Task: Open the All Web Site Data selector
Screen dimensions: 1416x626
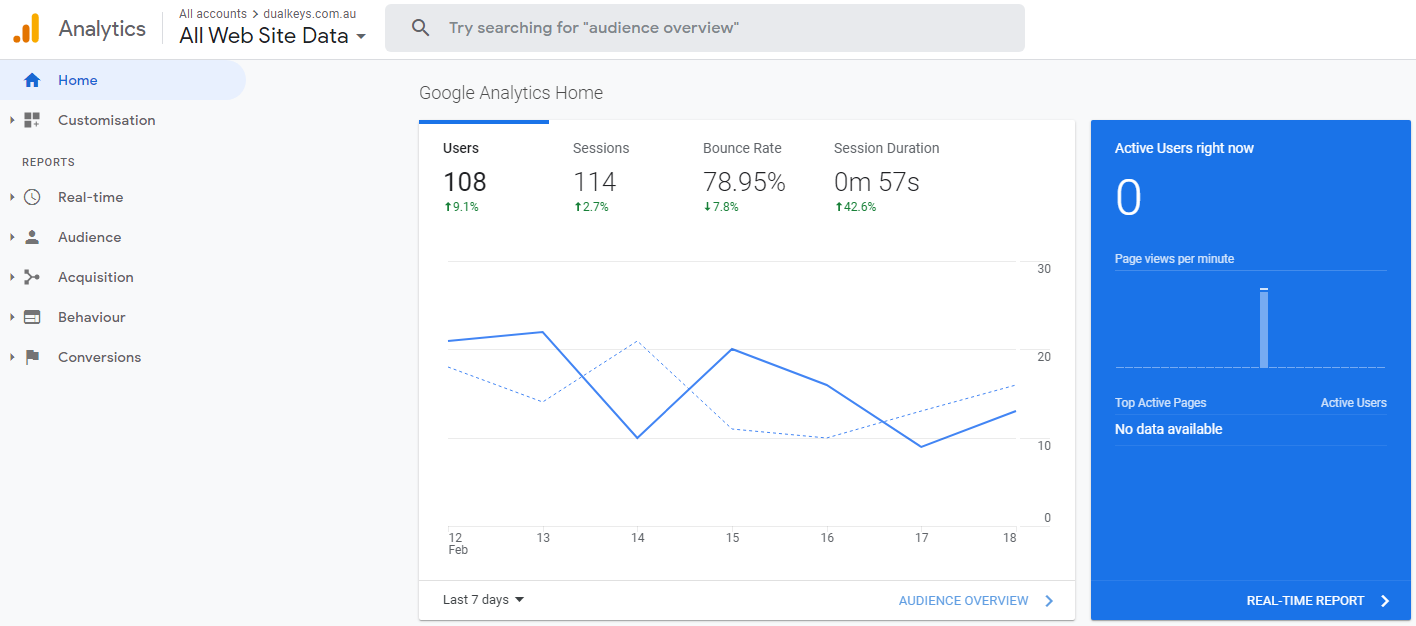Action: [x=272, y=36]
